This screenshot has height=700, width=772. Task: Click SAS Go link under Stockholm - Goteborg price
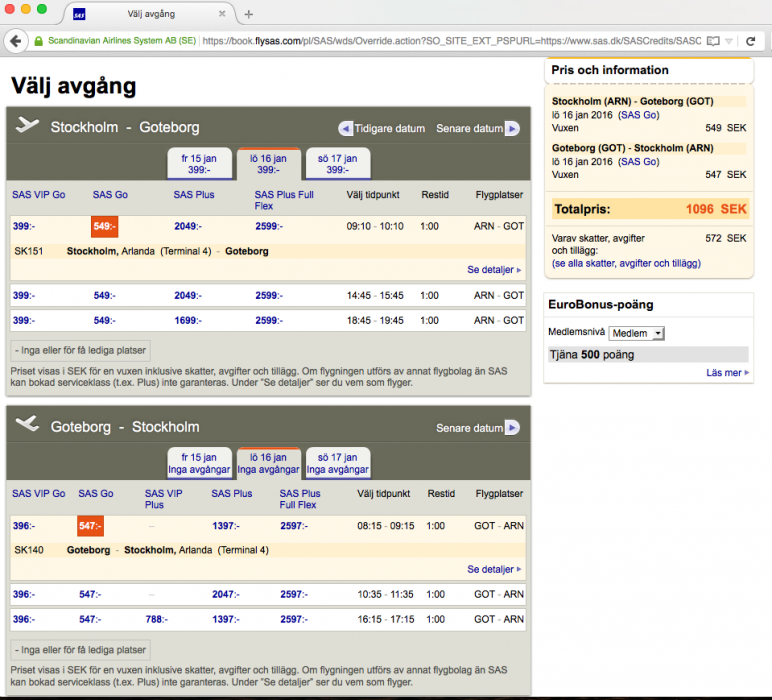(x=639, y=115)
